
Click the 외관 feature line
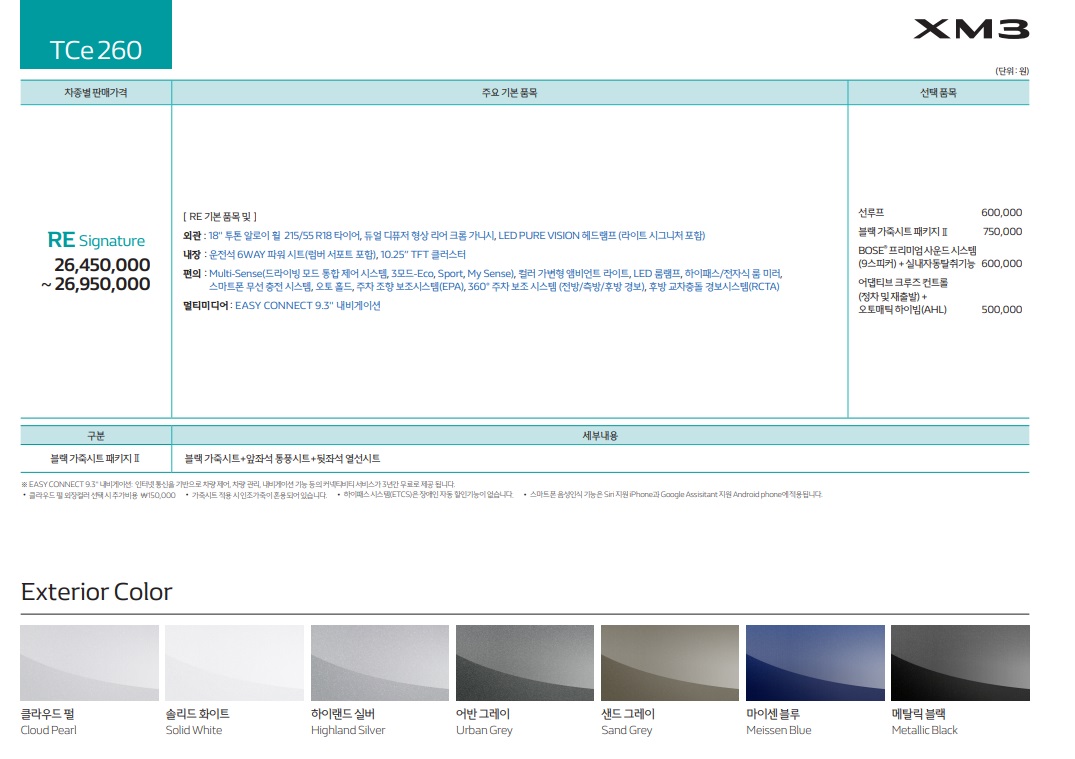[x=444, y=236]
